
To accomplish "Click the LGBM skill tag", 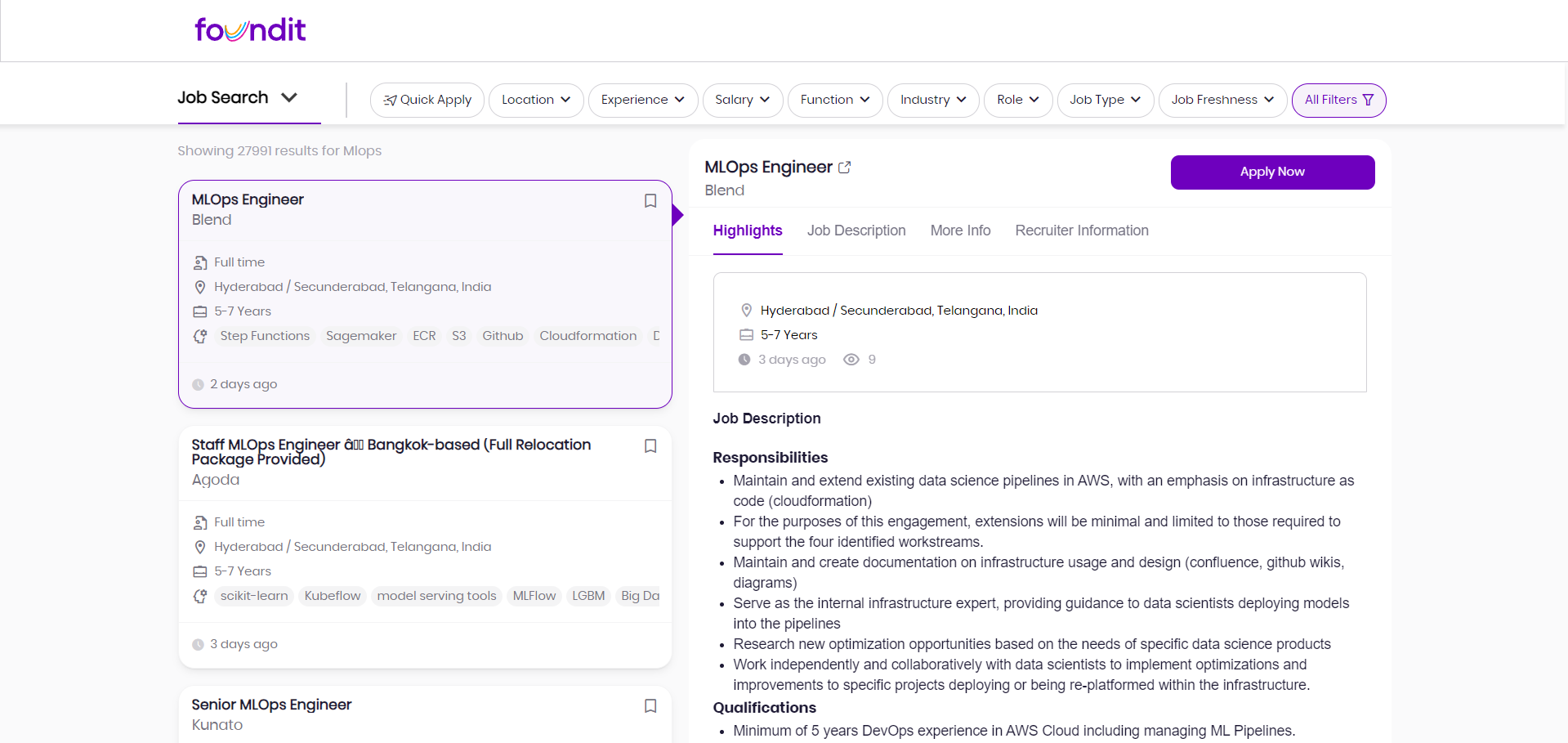I will (x=588, y=596).
